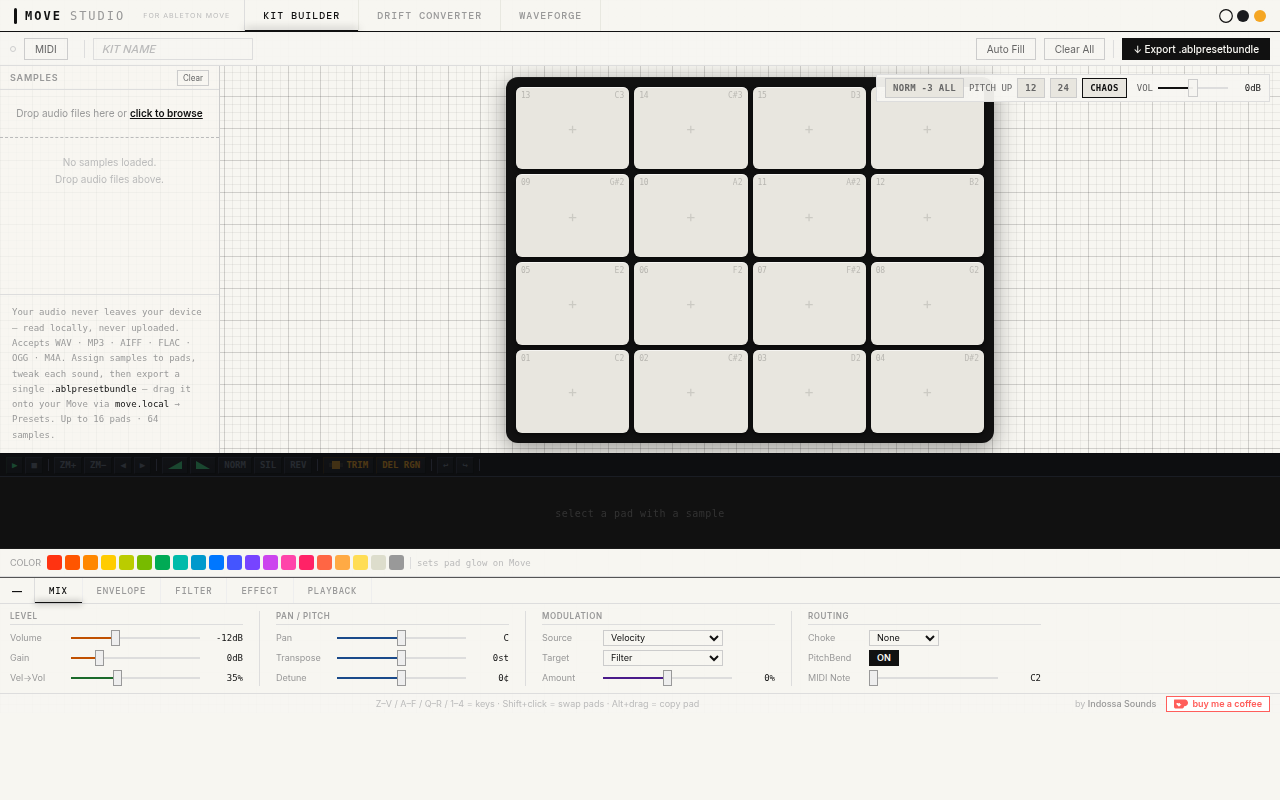Open the Envelope tab

121,591
